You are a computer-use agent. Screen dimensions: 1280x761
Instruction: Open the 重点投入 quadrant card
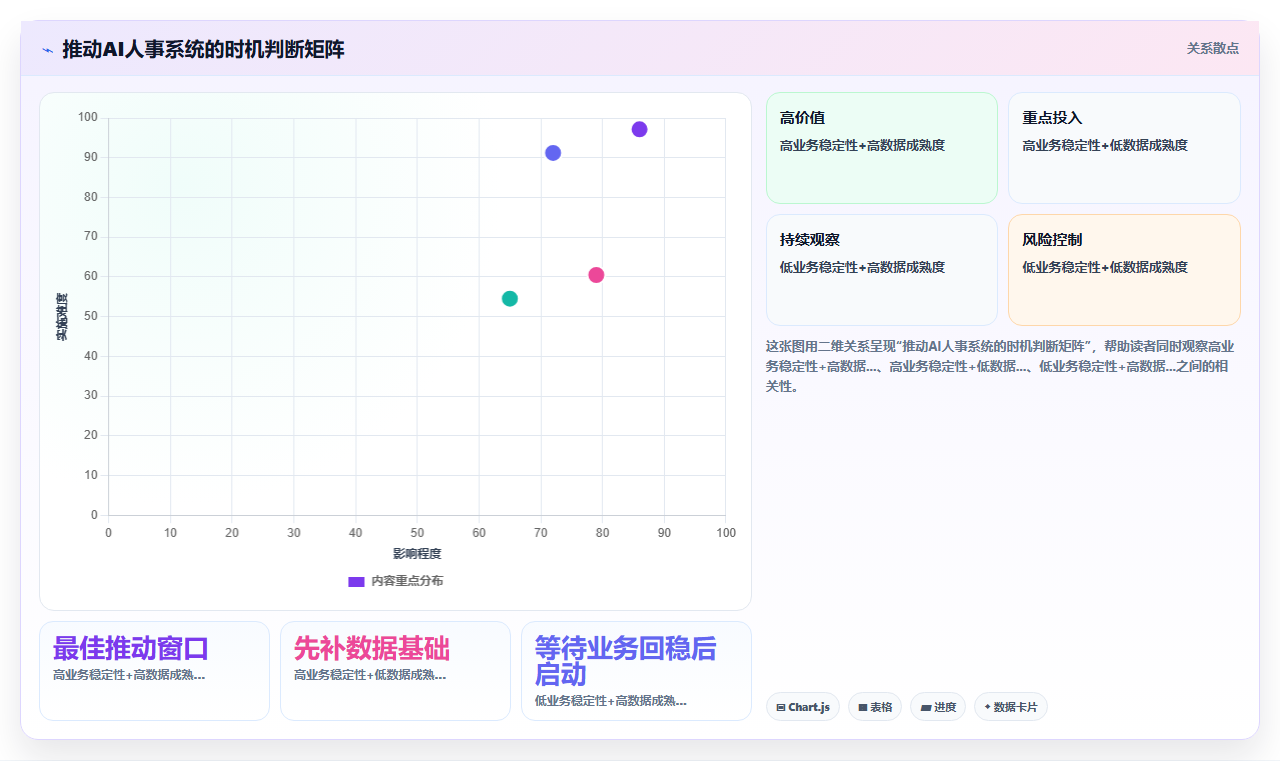[x=1124, y=148]
